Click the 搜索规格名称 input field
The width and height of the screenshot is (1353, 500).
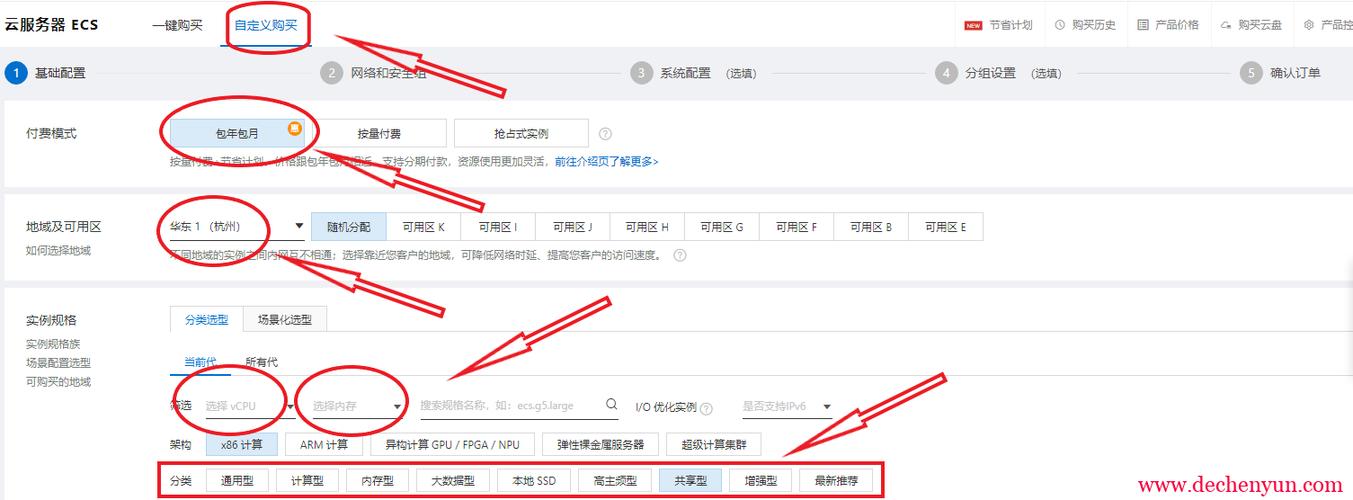point(520,405)
